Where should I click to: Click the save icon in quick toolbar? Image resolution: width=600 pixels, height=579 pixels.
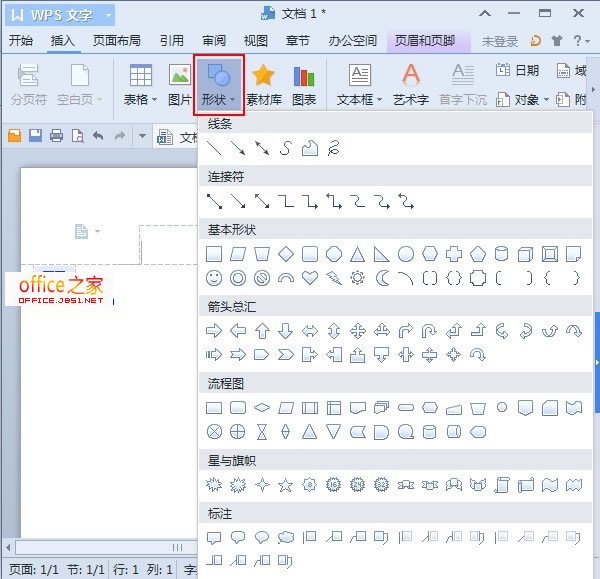click(35, 135)
